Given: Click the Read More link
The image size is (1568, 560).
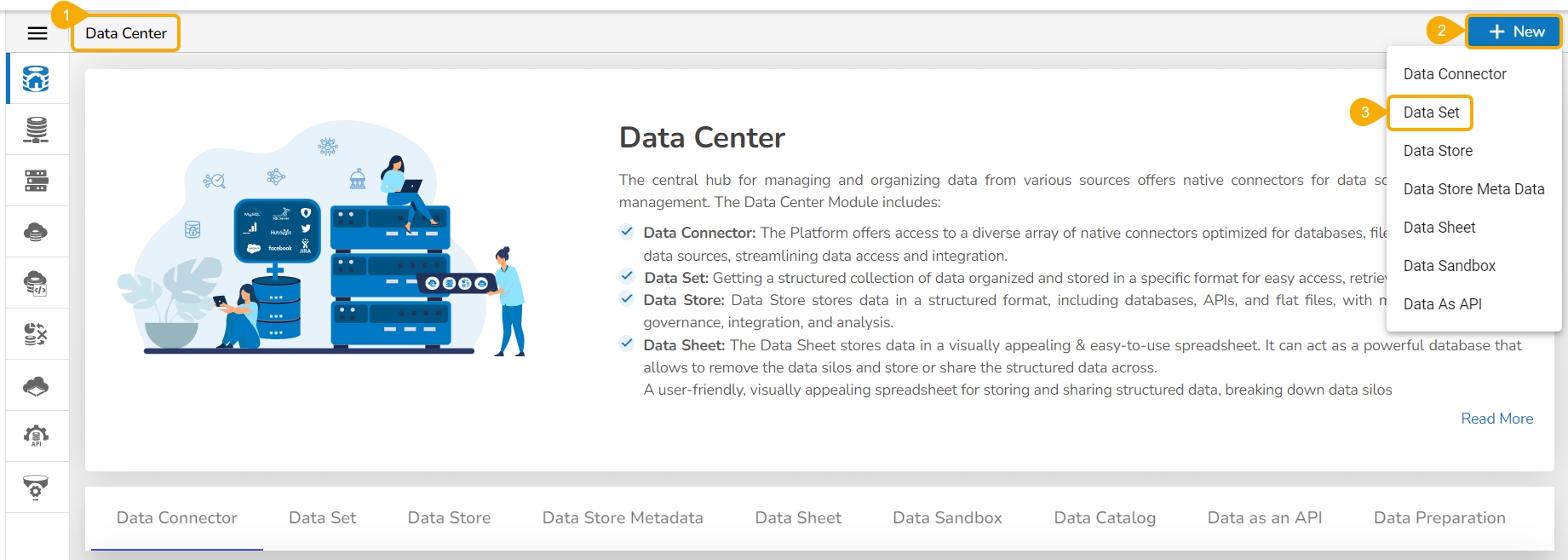Looking at the screenshot, I should pos(1496,419).
